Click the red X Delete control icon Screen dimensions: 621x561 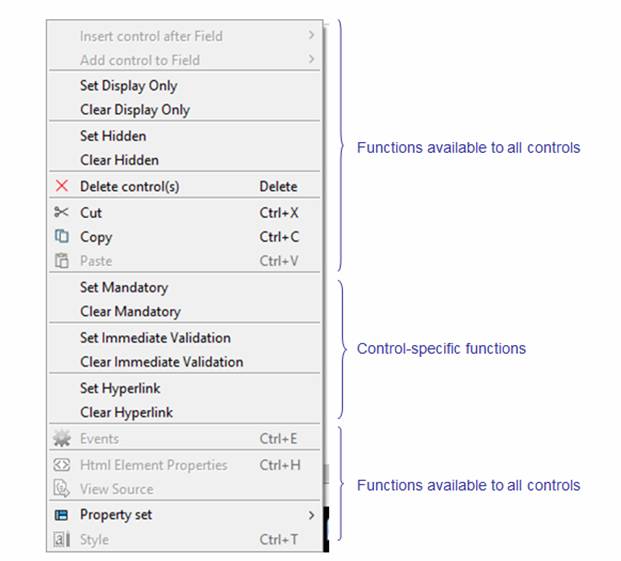click(x=62, y=186)
